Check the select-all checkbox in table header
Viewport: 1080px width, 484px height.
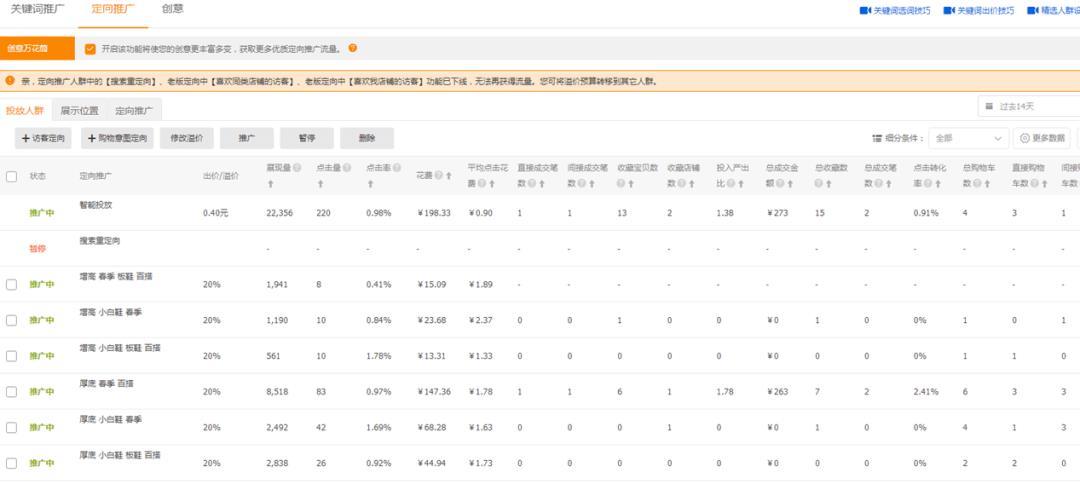pos(12,176)
